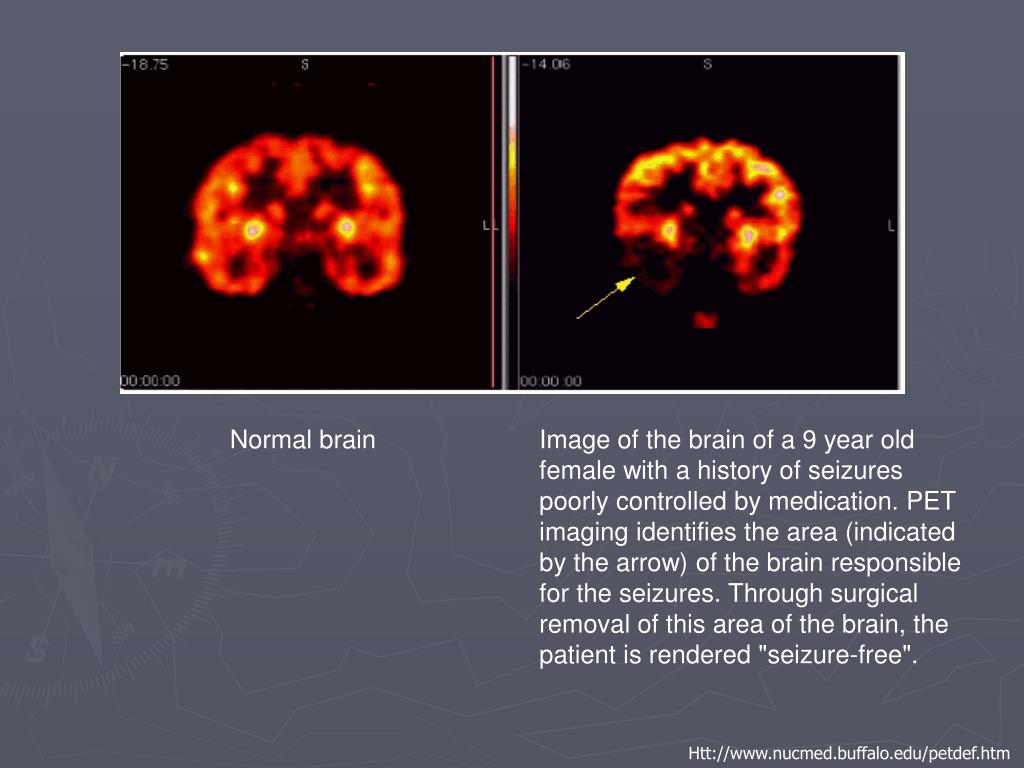Click the '00:00:00' timestamp on the right scan

[551, 381]
